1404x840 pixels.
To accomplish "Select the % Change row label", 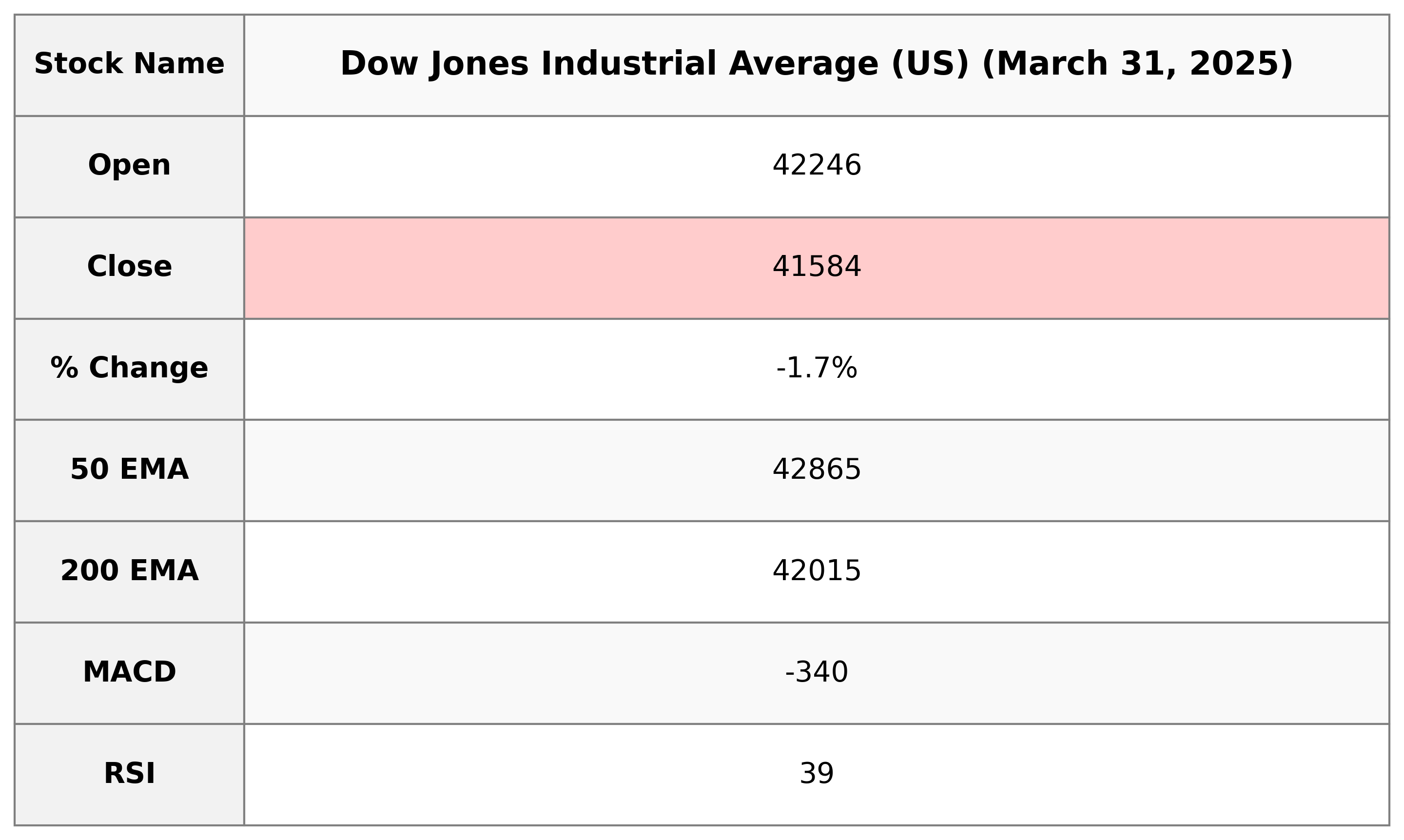I will click(129, 369).
